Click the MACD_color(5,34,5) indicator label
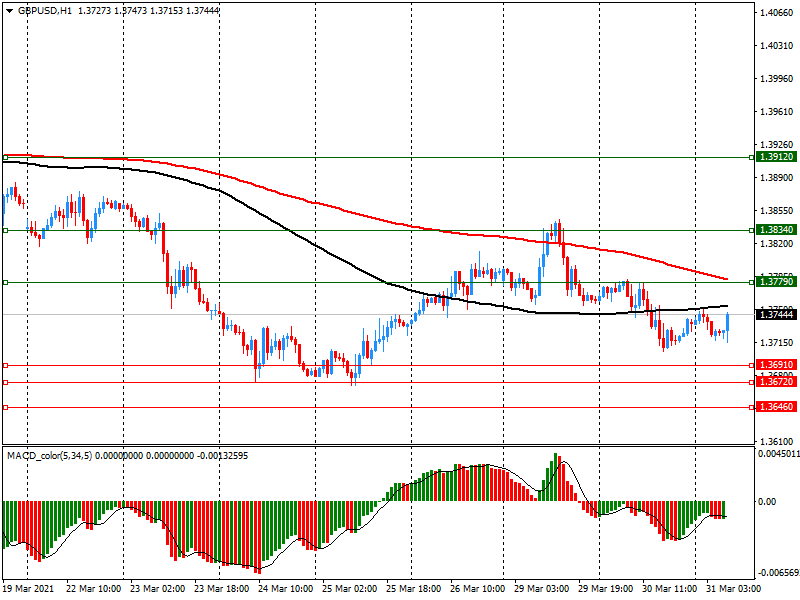800x600 pixels. tap(60, 456)
